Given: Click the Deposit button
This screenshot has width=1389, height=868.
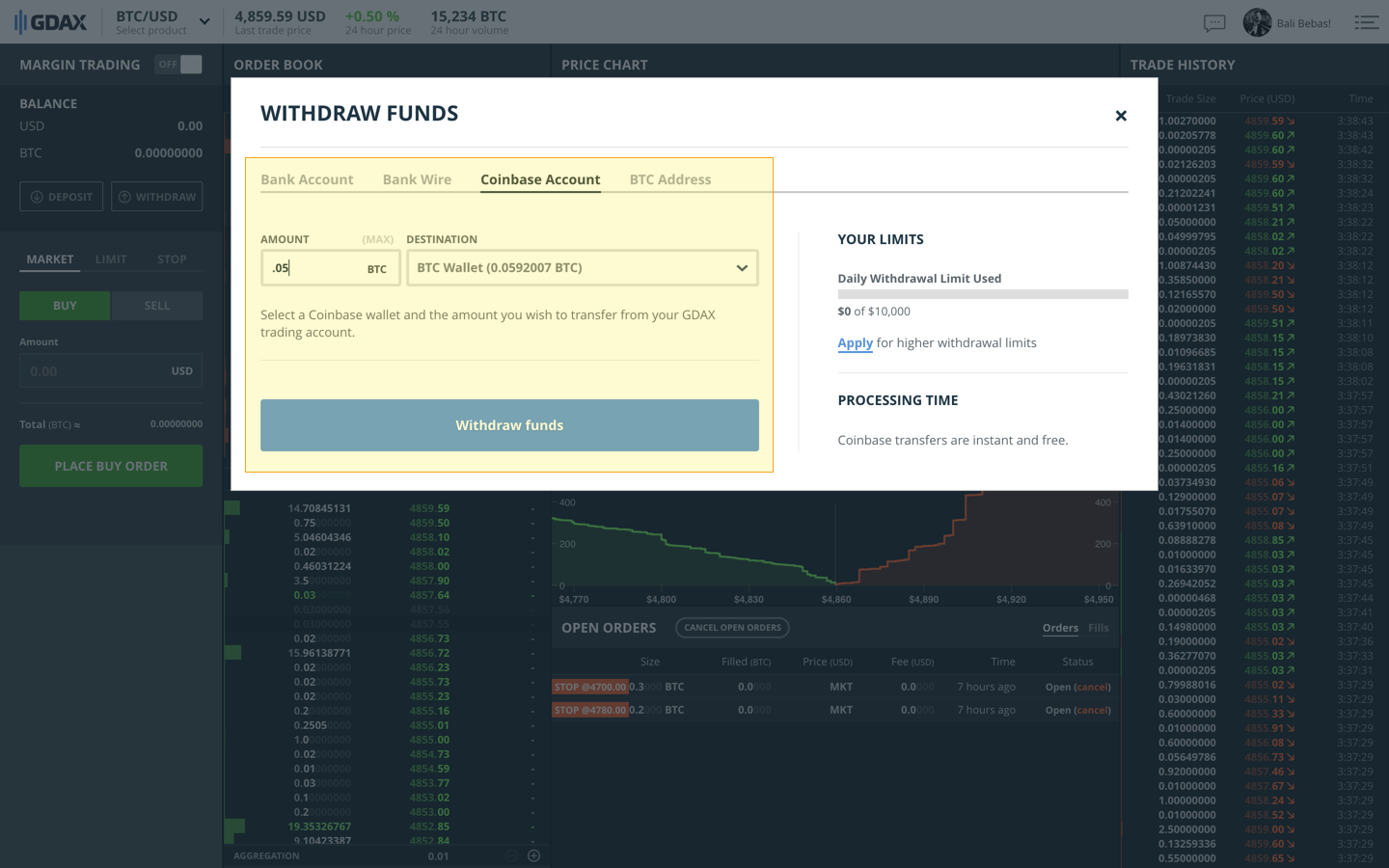Looking at the screenshot, I should pos(62,197).
